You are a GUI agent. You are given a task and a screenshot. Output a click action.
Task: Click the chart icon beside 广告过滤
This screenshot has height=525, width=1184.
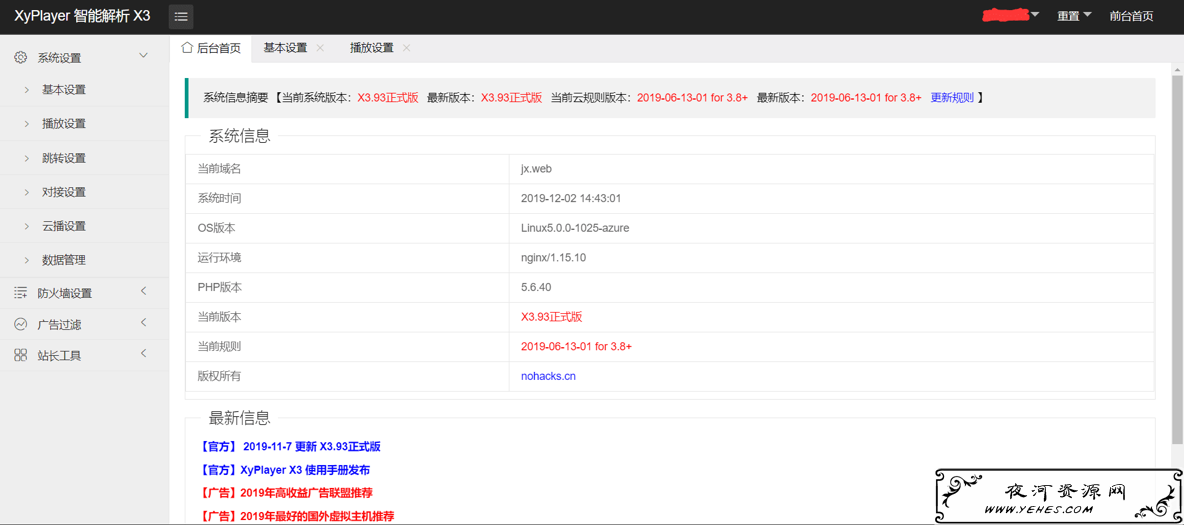pyautogui.click(x=21, y=324)
